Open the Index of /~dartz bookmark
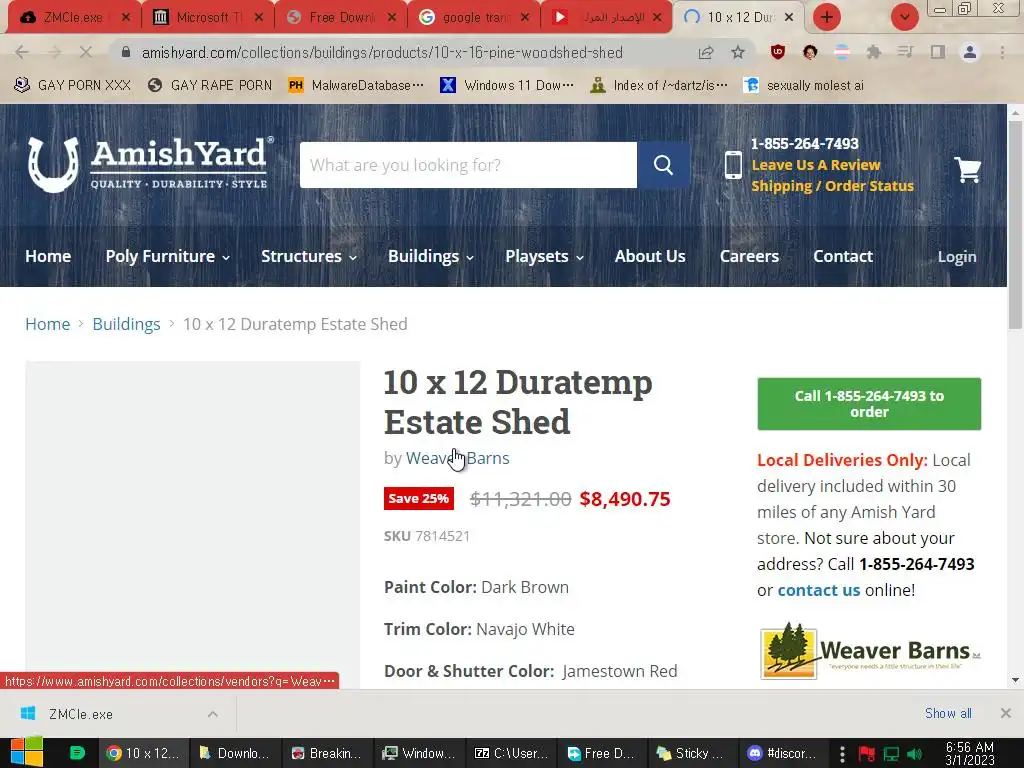This screenshot has width=1024, height=768. pyautogui.click(x=659, y=86)
